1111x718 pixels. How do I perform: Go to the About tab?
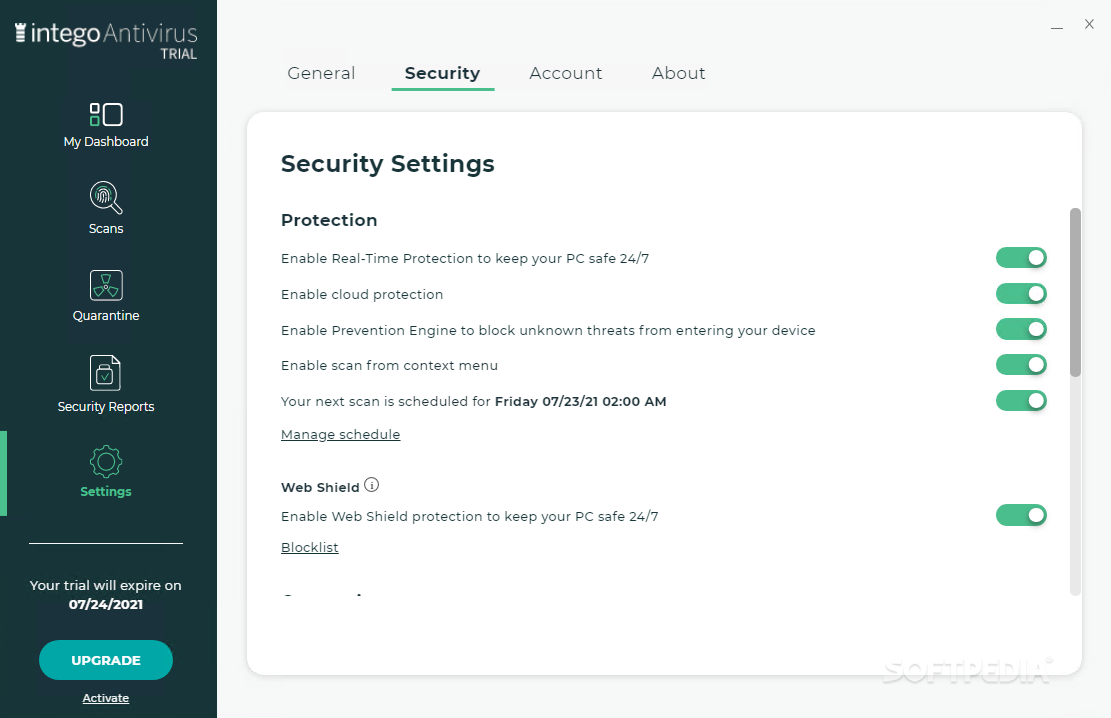pos(678,73)
